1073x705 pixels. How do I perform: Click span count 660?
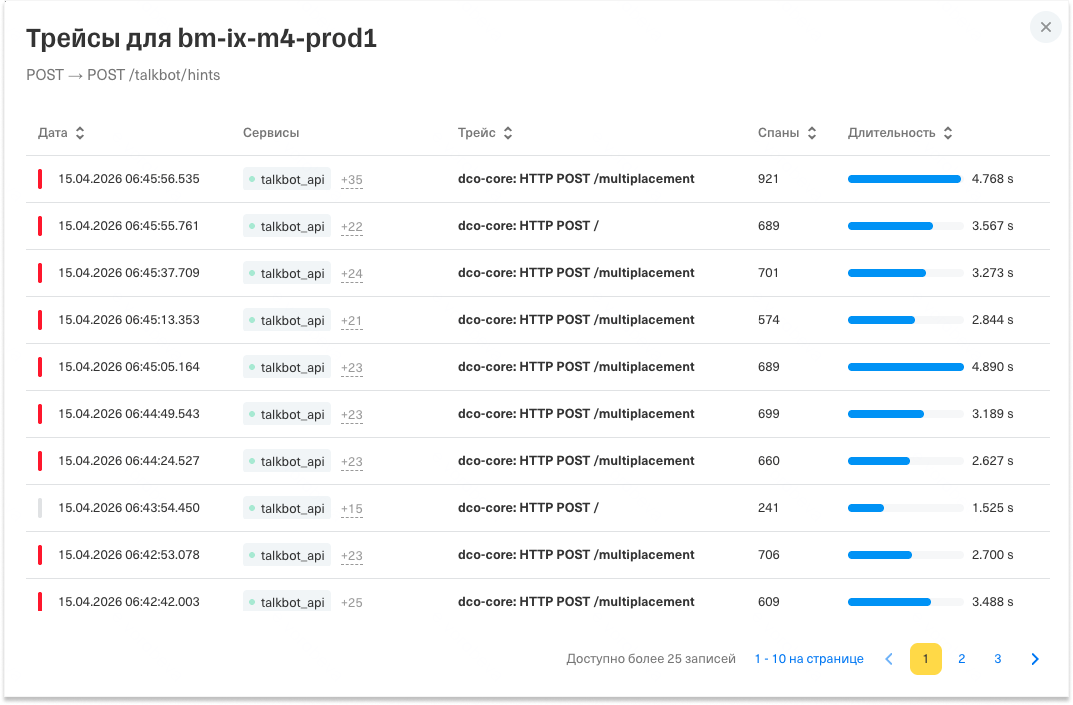click(x=768, y=461)
